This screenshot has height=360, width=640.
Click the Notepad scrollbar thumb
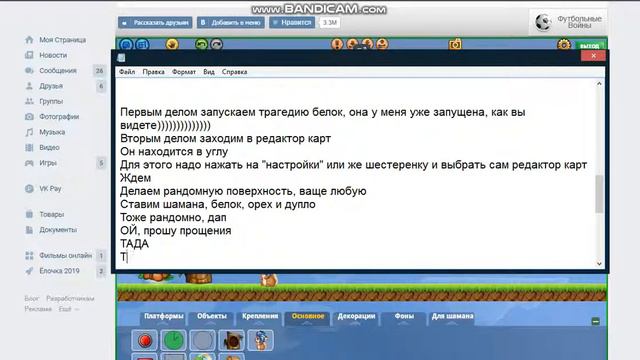(x=599, y=194)
